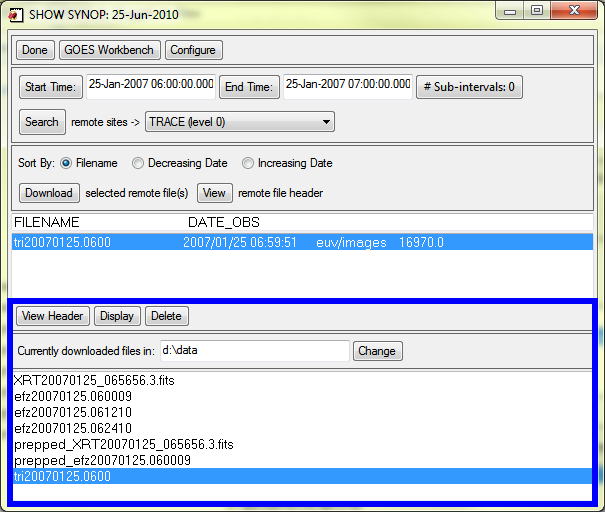Viewport: 605px width, 512px height.
Task: View the remote file header
Action: tap(215, 193)
